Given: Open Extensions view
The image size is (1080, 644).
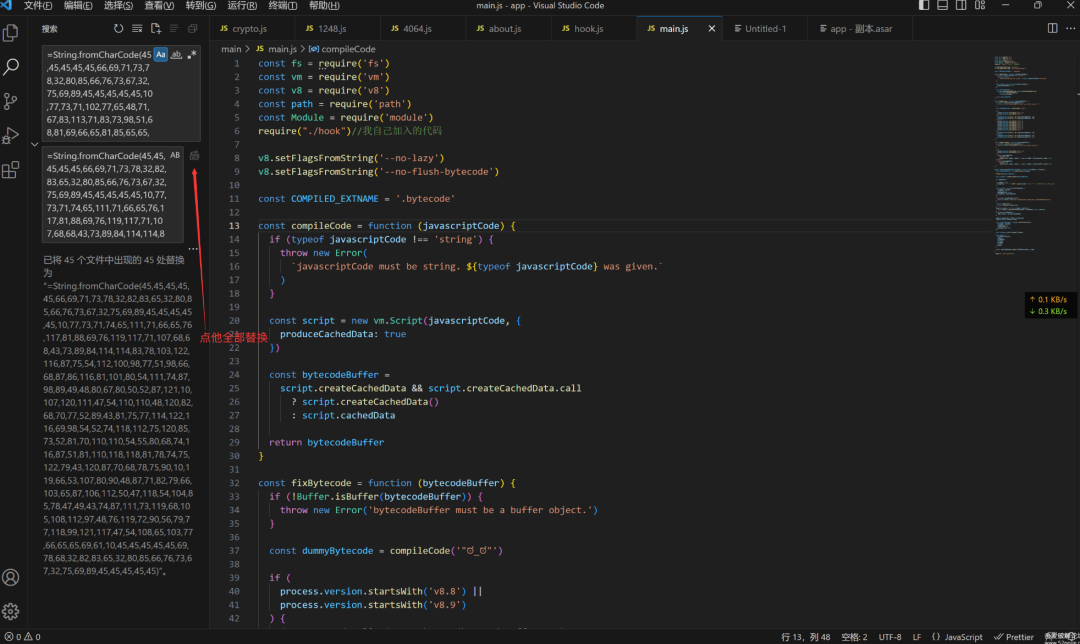Looking at the screenshot, I should 10,169.
